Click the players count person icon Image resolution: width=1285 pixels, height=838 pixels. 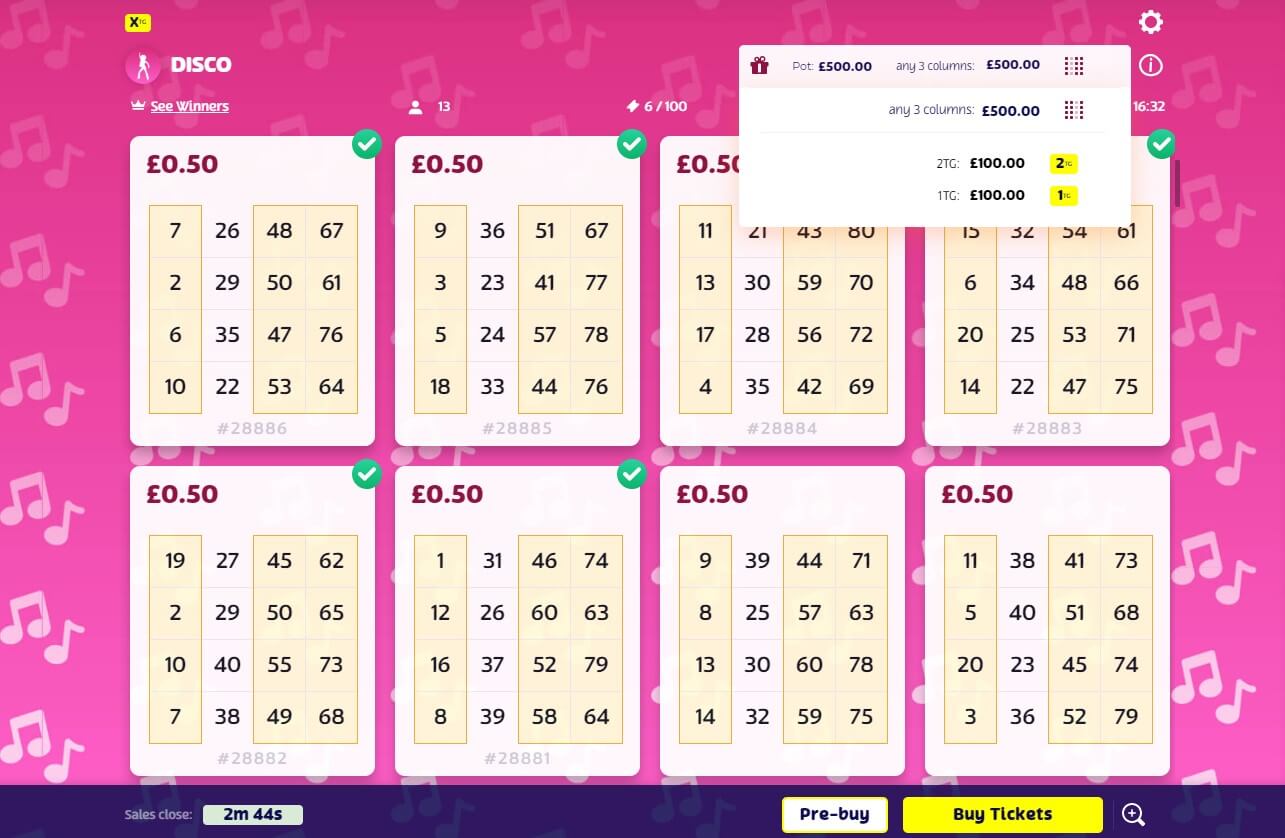click(x=416, y=106)
